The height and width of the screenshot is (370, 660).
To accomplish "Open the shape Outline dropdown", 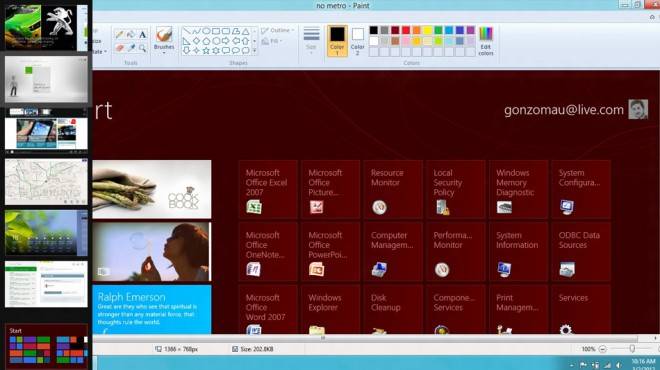I will pos(277,31).
